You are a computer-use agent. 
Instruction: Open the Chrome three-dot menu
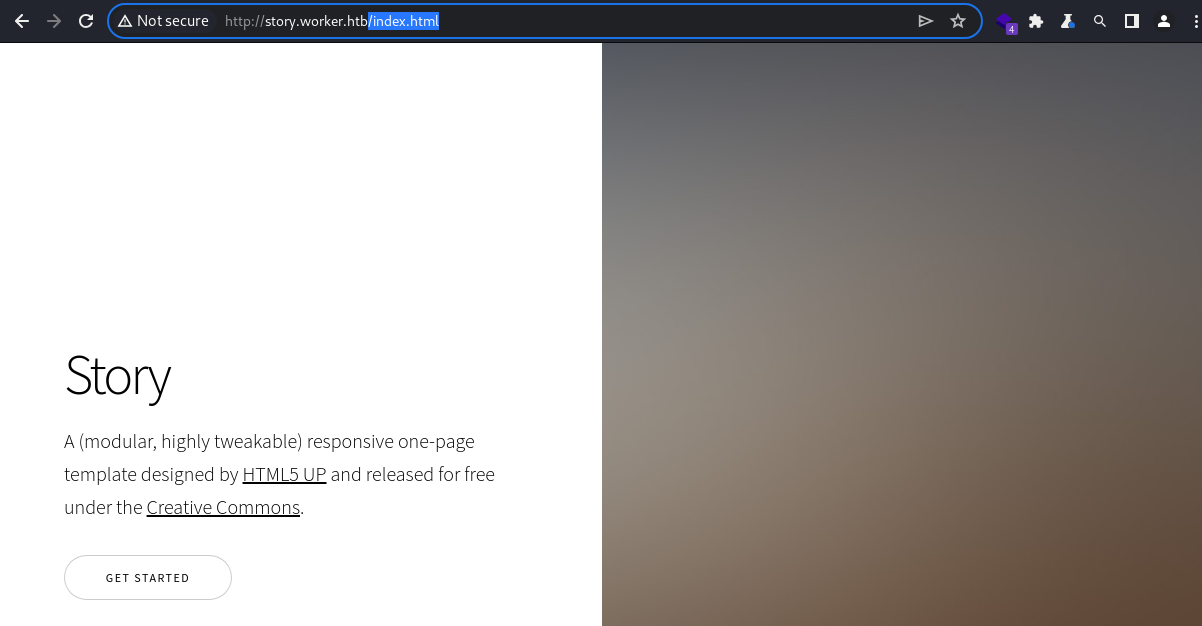(1195, 21)
